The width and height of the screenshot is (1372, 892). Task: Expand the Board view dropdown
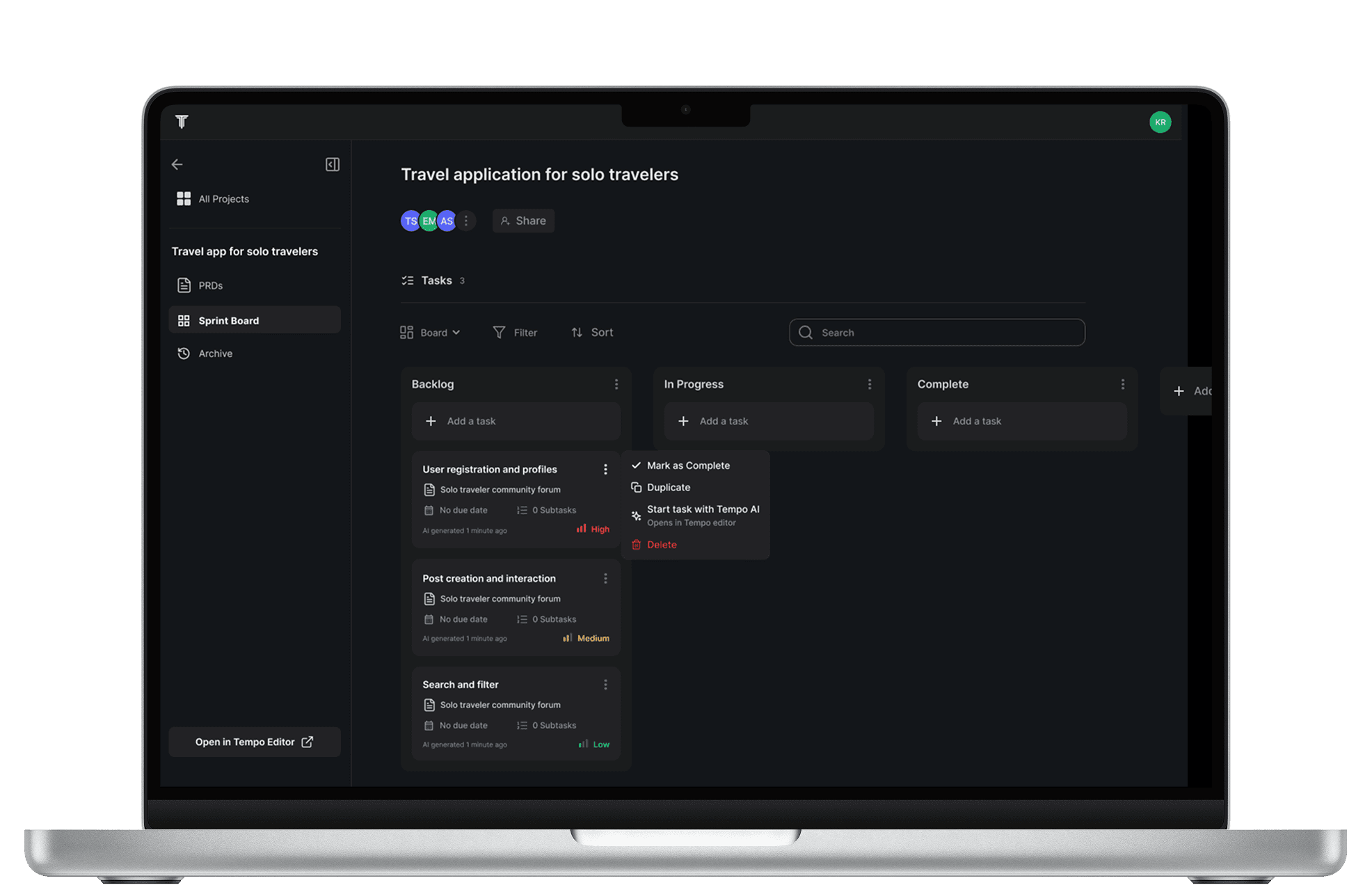[430, 333]
